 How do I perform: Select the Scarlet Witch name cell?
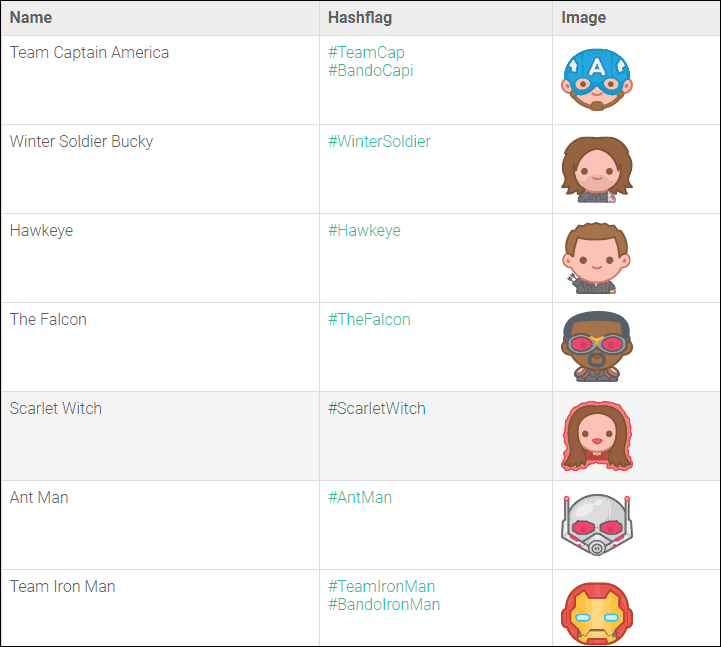tap(56, 408)
